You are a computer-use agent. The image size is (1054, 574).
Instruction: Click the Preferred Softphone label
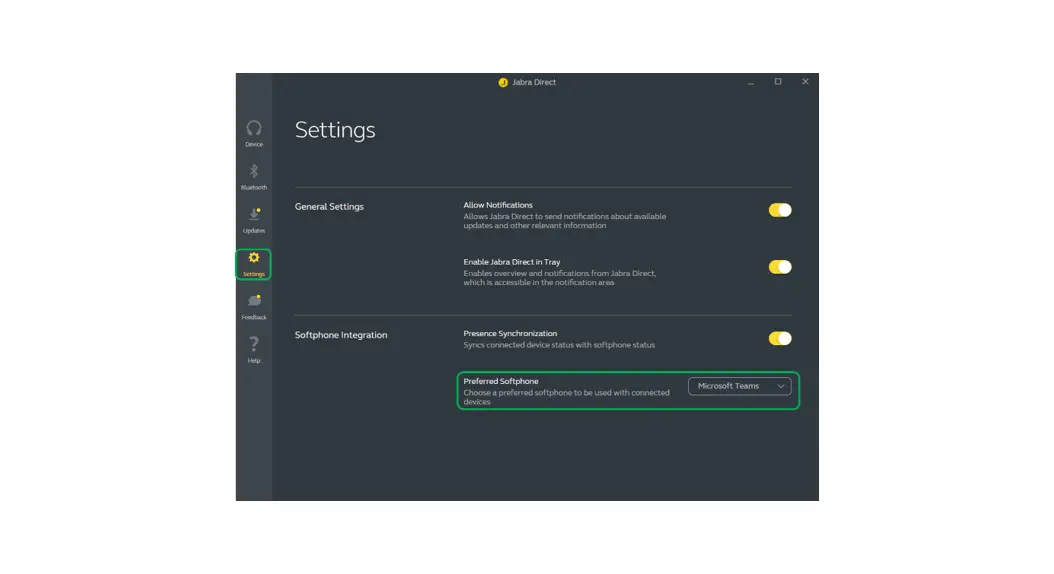click(501, 381)
